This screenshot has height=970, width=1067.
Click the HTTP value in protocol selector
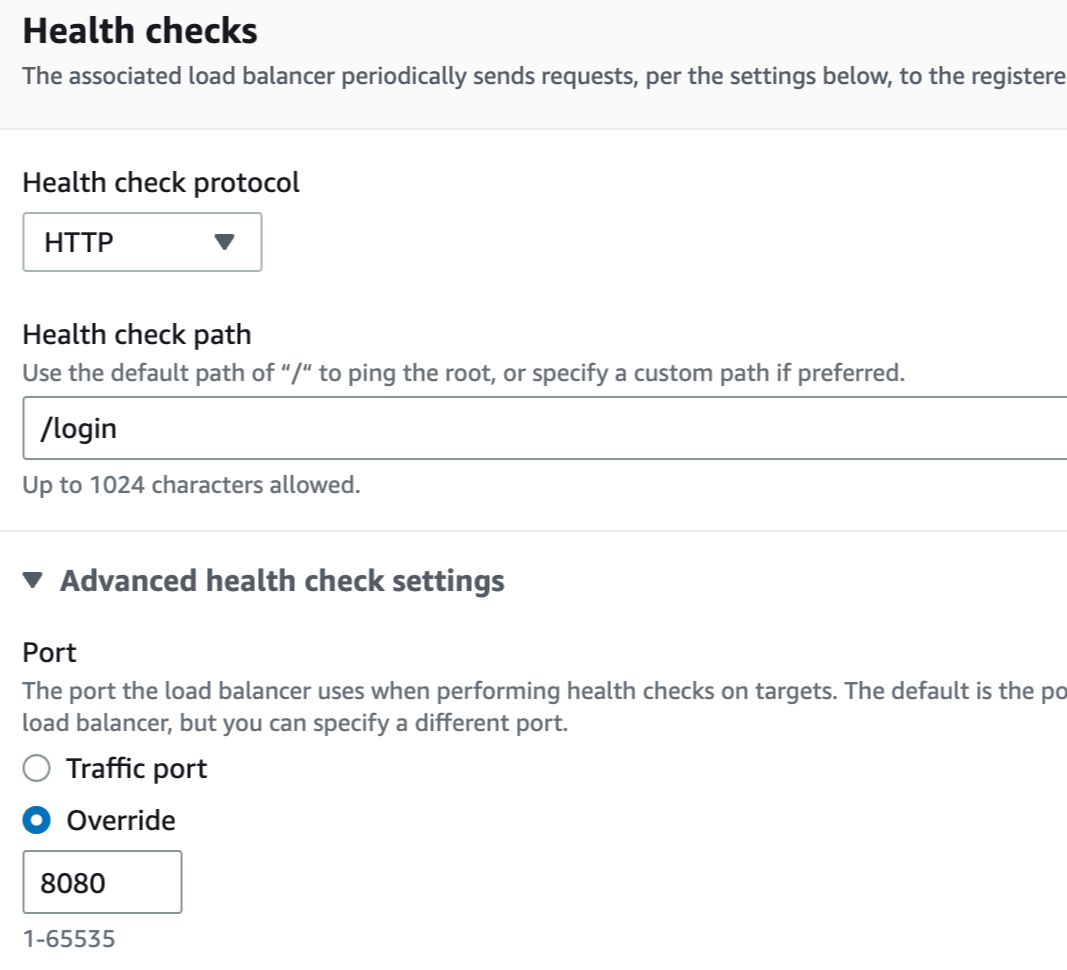(79, 242)
